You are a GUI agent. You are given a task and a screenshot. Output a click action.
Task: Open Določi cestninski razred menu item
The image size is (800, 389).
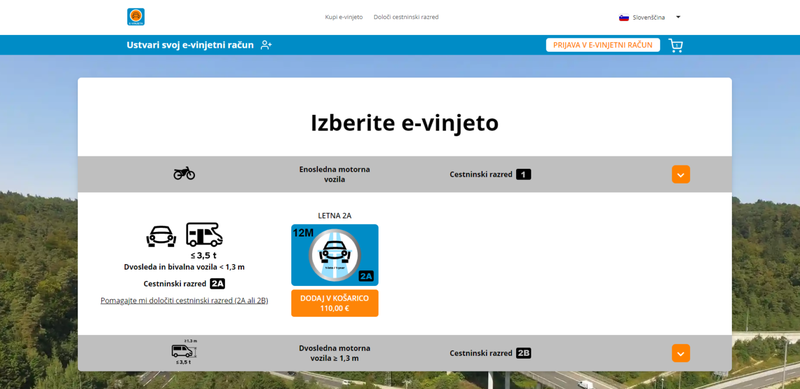406,17
